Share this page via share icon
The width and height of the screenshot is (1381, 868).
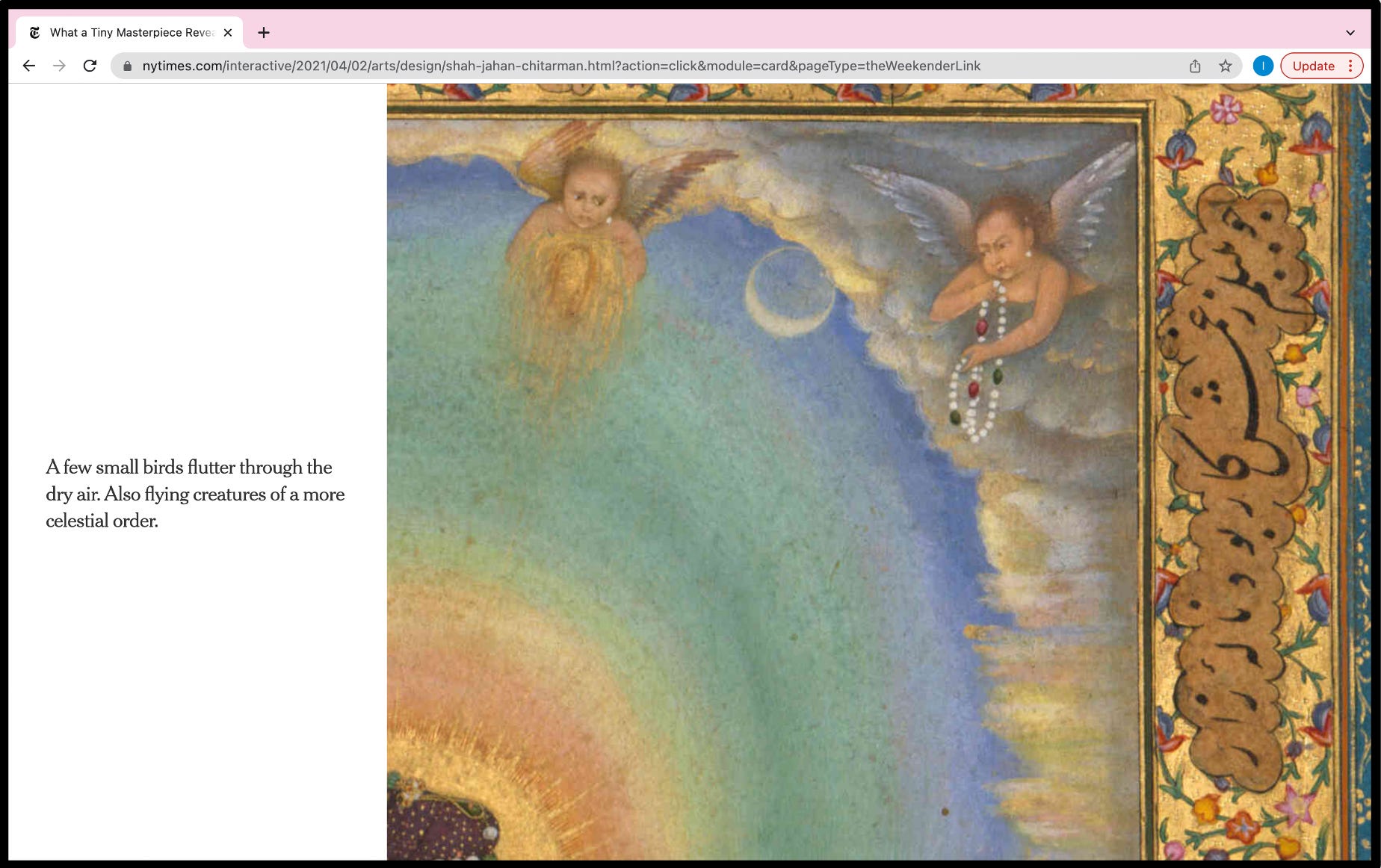1195,66
